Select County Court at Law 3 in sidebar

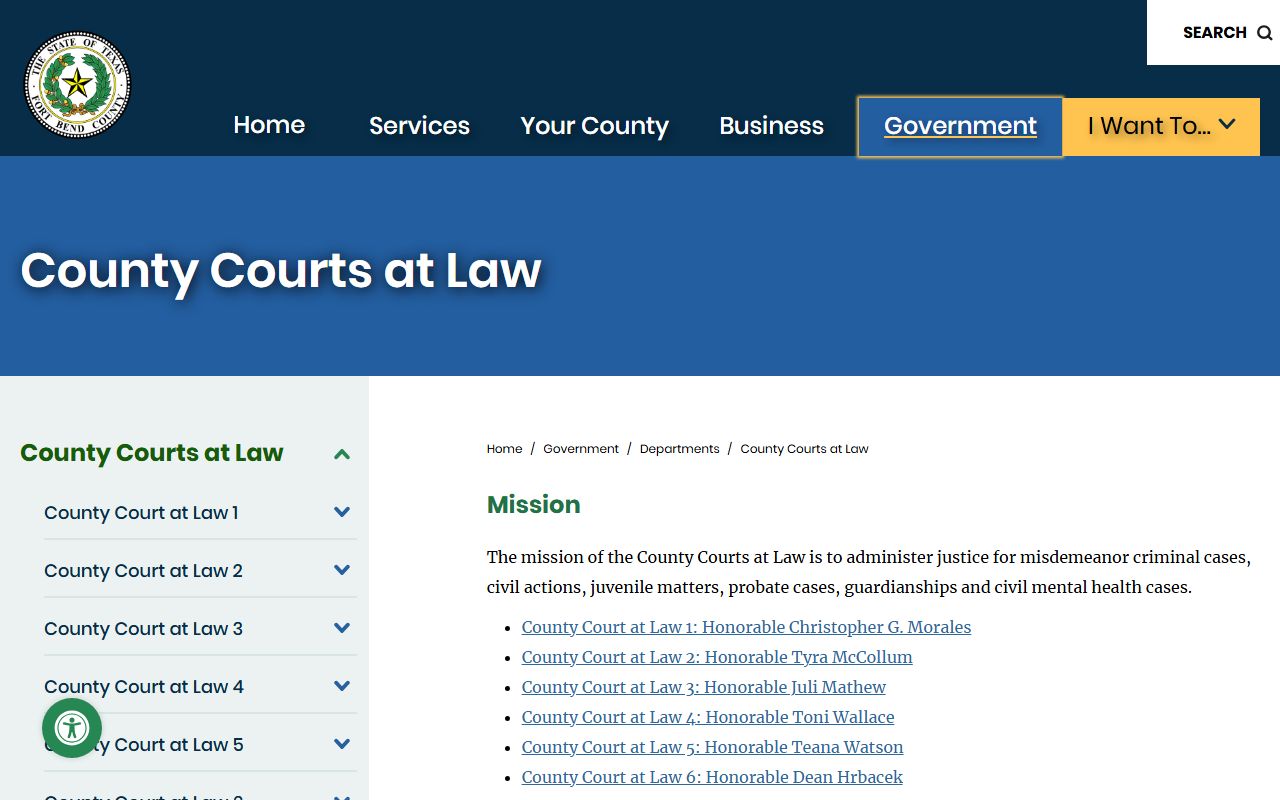[143, 629]
